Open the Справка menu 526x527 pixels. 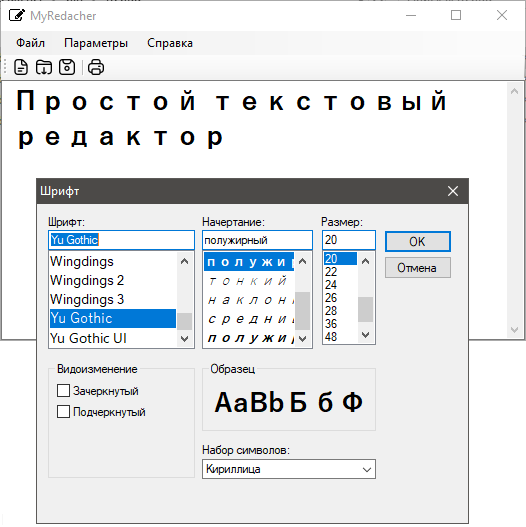point(170,43)
